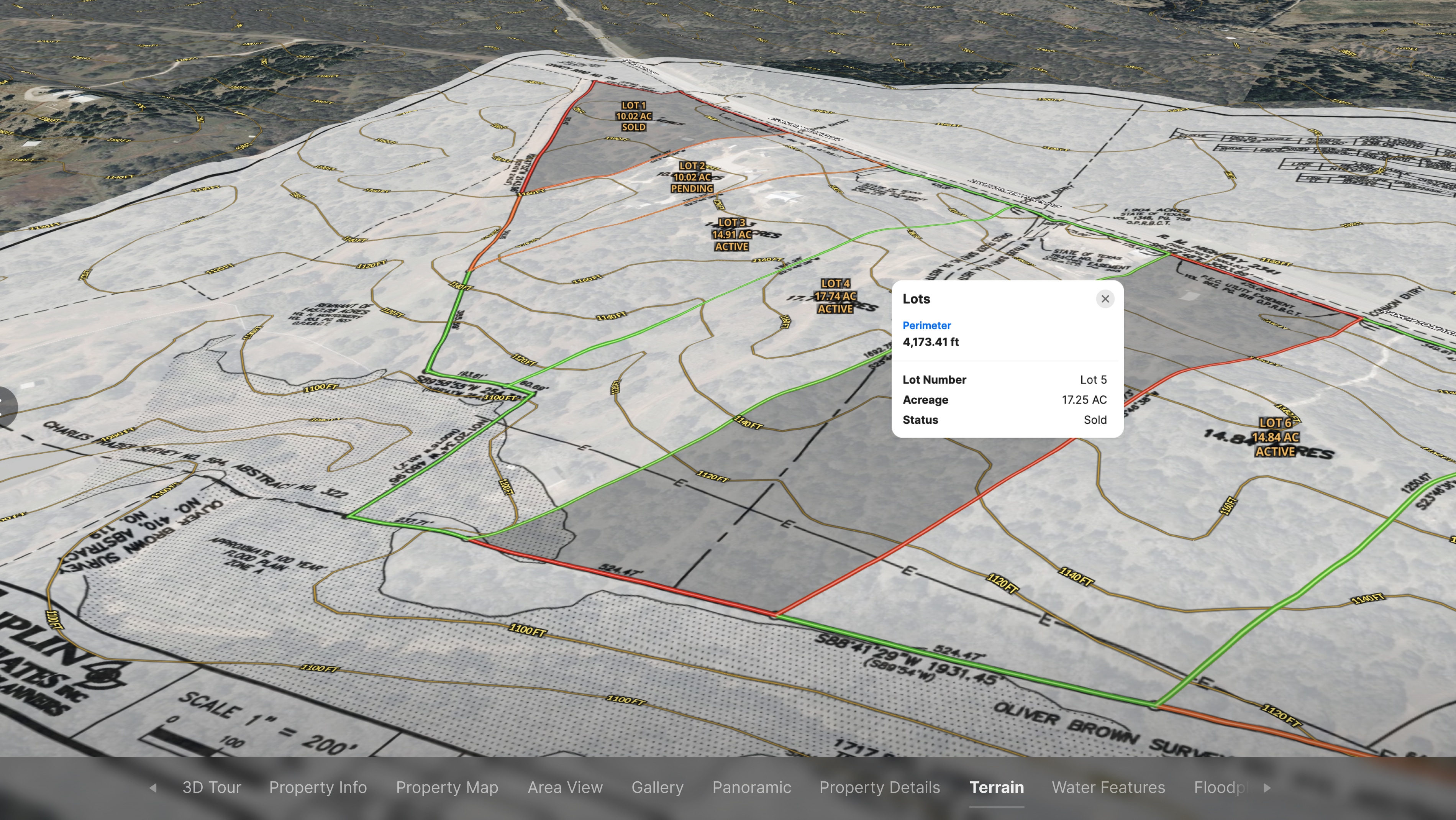Click the perimeter value 4,173.41 ft
The image size is (1456, 820).
tap(930, 342)
